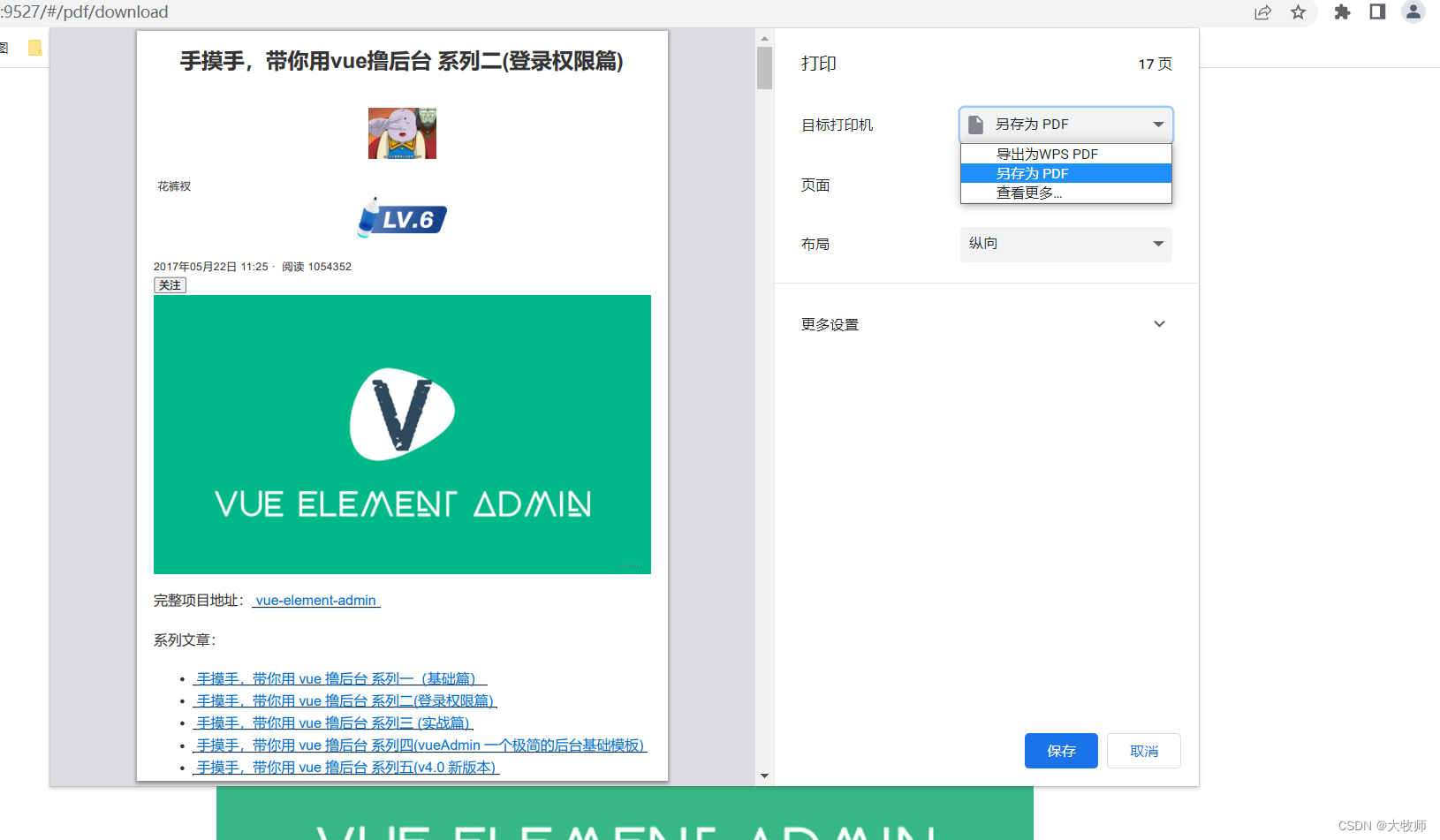Screen dimensions: 1440x840
Task: Click the author avatar image in preview
Action: tap(402, 133)
